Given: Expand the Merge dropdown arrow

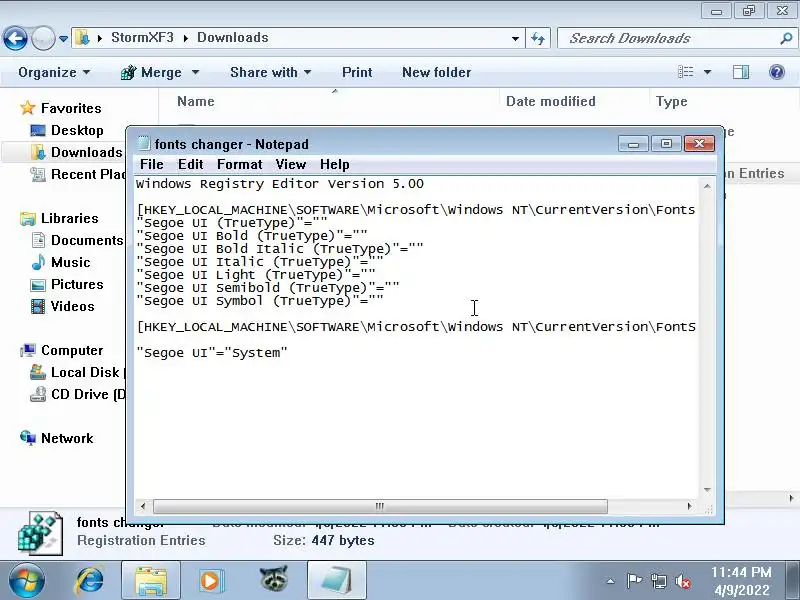Looking at the screenshot, I should click(195, 72).
